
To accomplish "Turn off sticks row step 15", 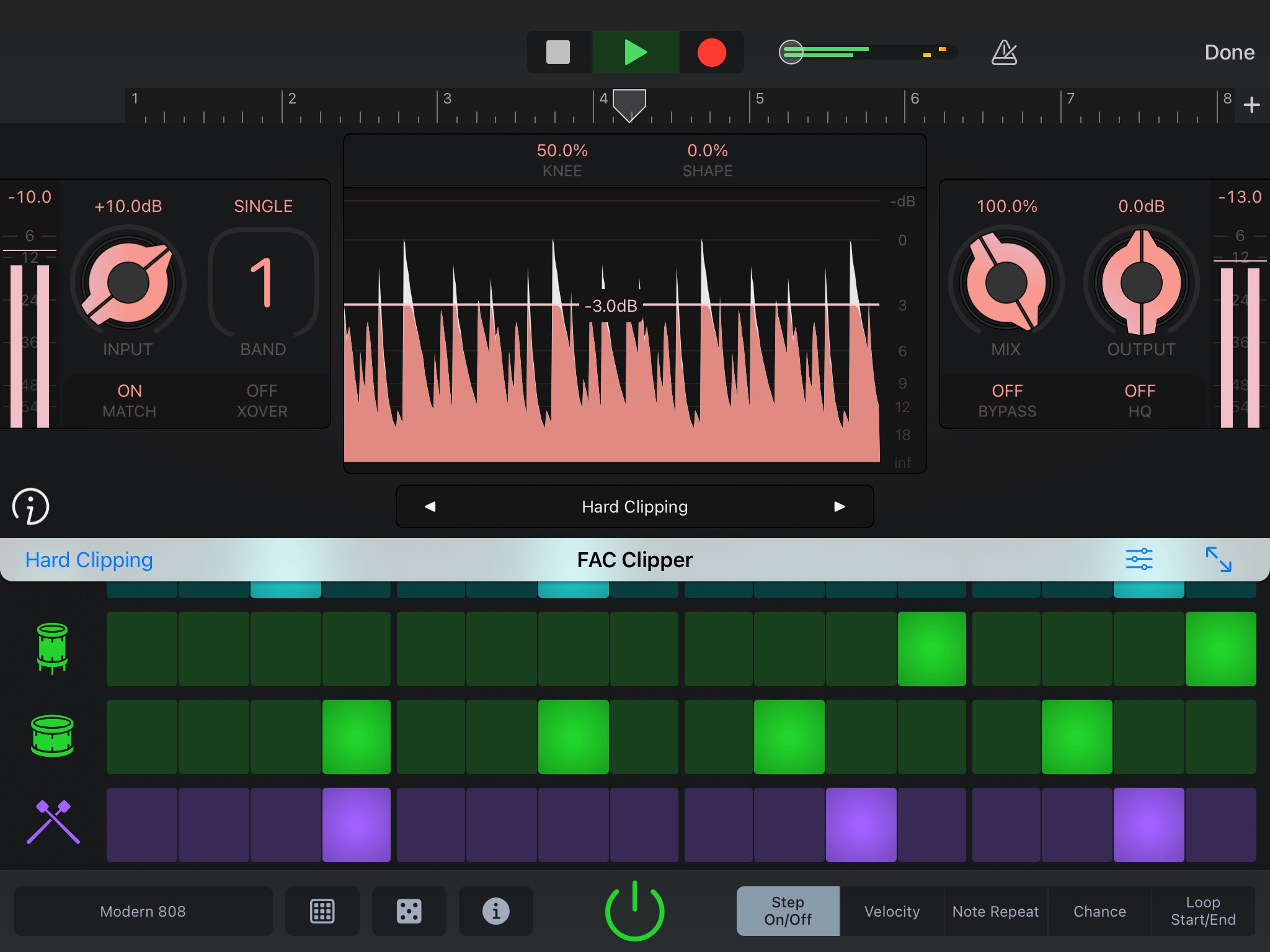I will [x=1148, y=824].
